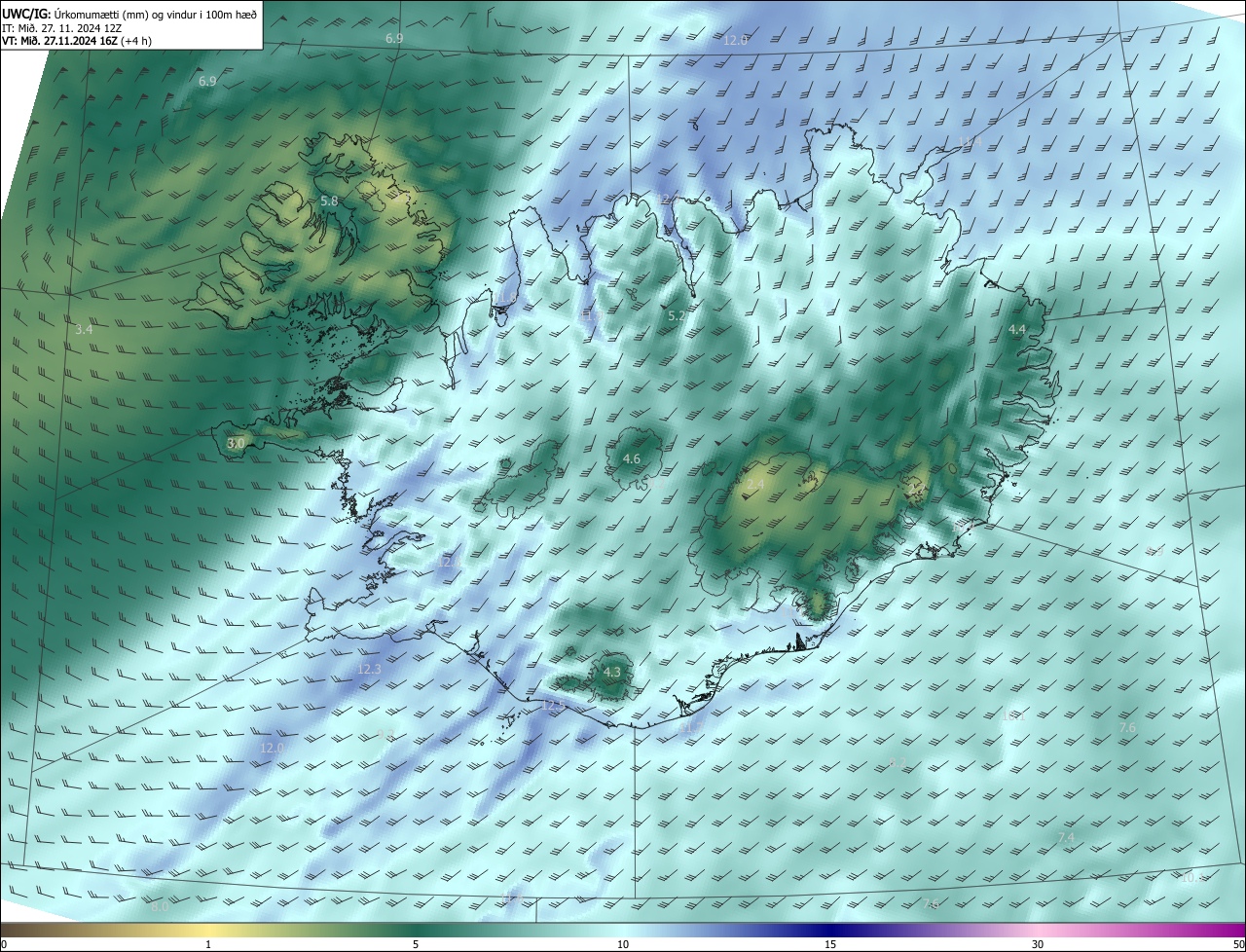Click the 12.3 value off the southwest coast
The height and width of the screenshot is (952, 1246).
tap(369, 669)
